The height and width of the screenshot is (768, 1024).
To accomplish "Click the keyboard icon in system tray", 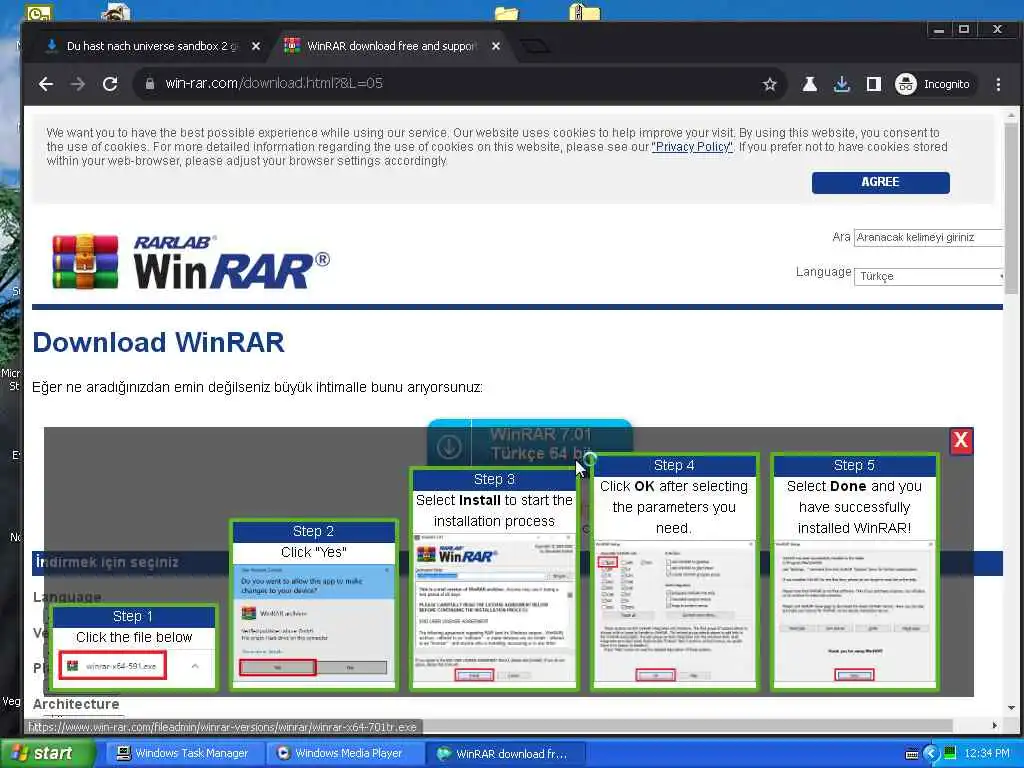I will [912, 754].
